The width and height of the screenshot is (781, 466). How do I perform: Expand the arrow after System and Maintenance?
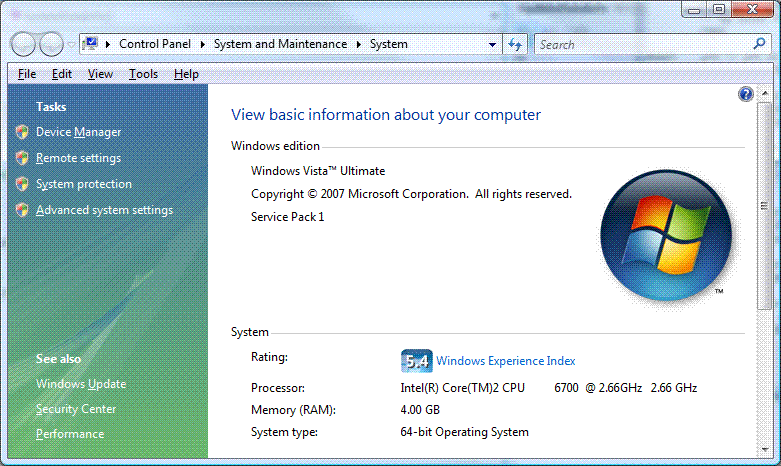click(x=359, y=44)
